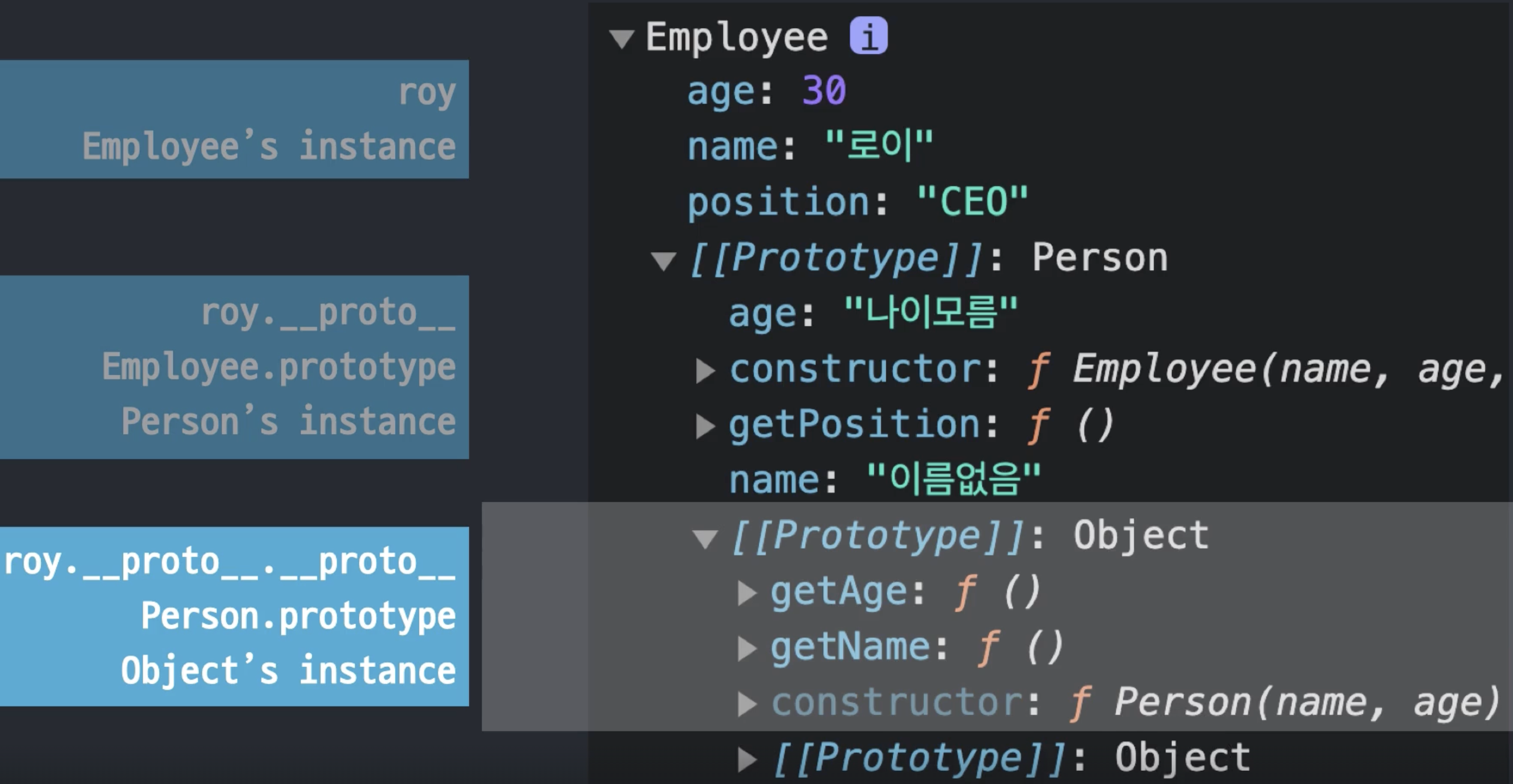The height and width of the screenshot is (784, 1513).
Task: Expand the getPosition function entry
Action: [x=705, y=426]
